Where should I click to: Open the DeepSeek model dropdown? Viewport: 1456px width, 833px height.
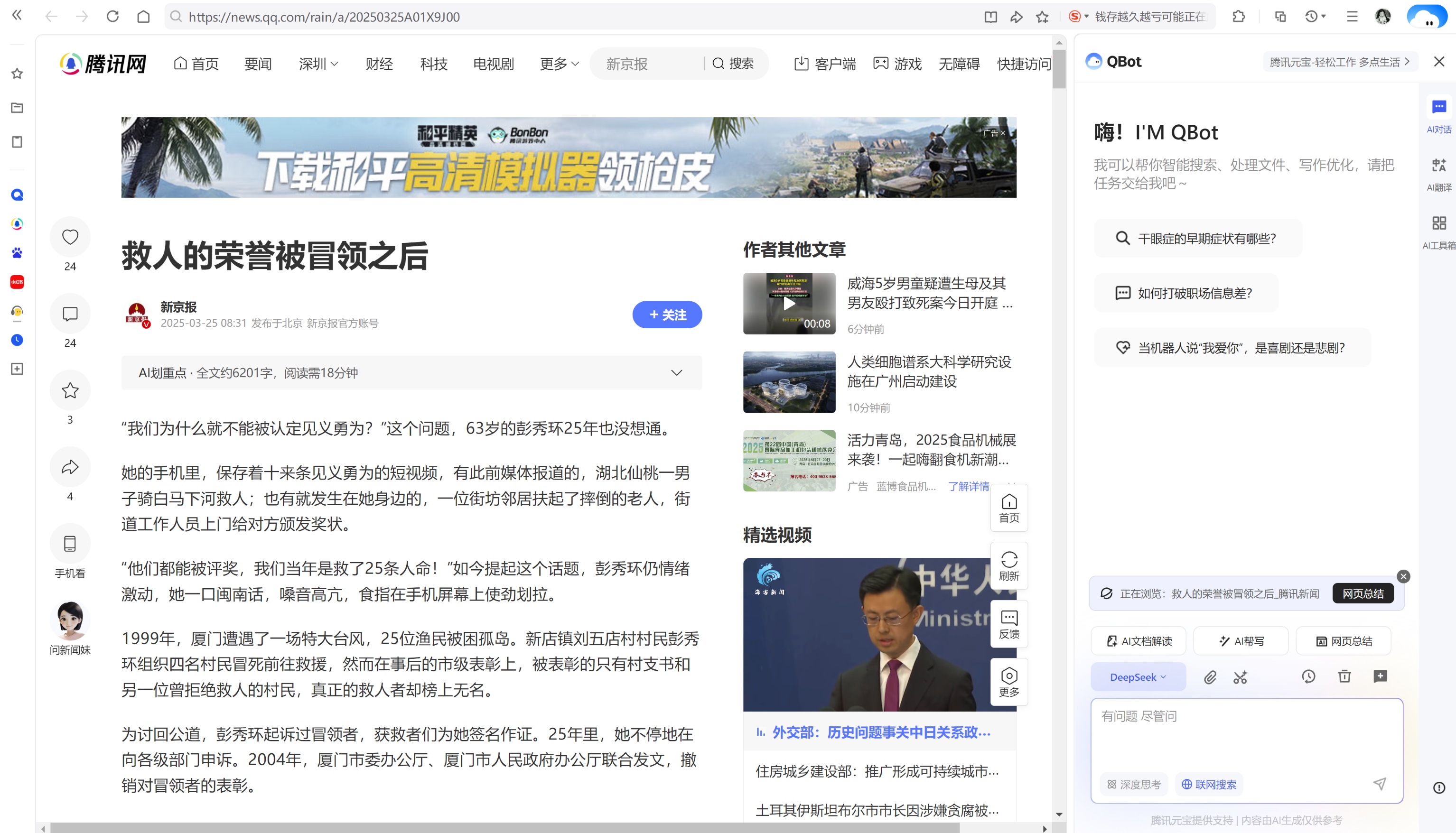pyautogui.click(x=1138, y=677)
